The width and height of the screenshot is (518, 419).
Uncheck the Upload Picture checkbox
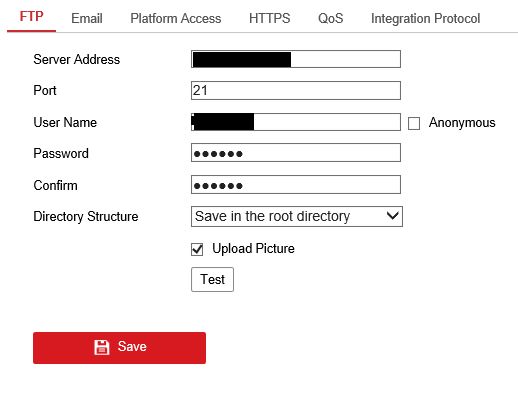[x=197, y=249]
